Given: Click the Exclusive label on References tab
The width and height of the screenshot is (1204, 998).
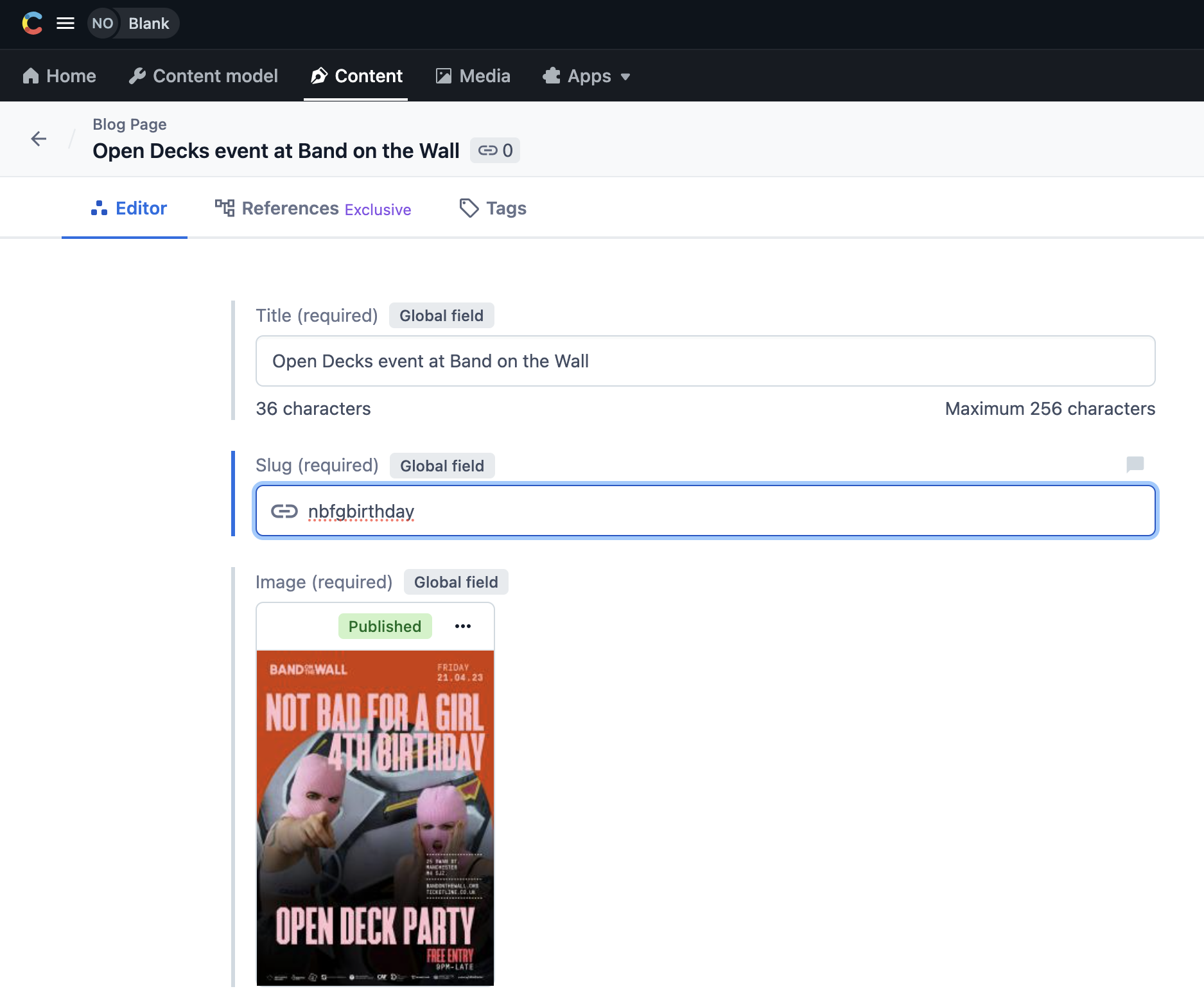Looking at the screenshot, I should (x=378, y=209).
